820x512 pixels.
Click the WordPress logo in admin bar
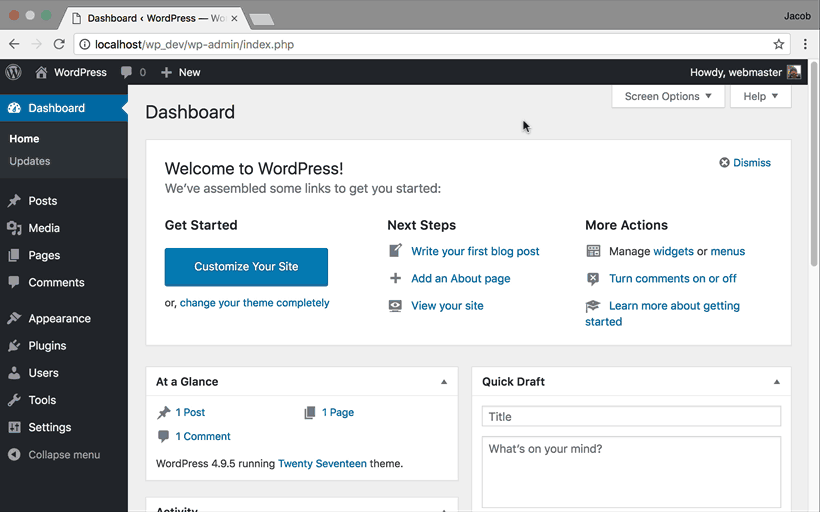point(14,72)
